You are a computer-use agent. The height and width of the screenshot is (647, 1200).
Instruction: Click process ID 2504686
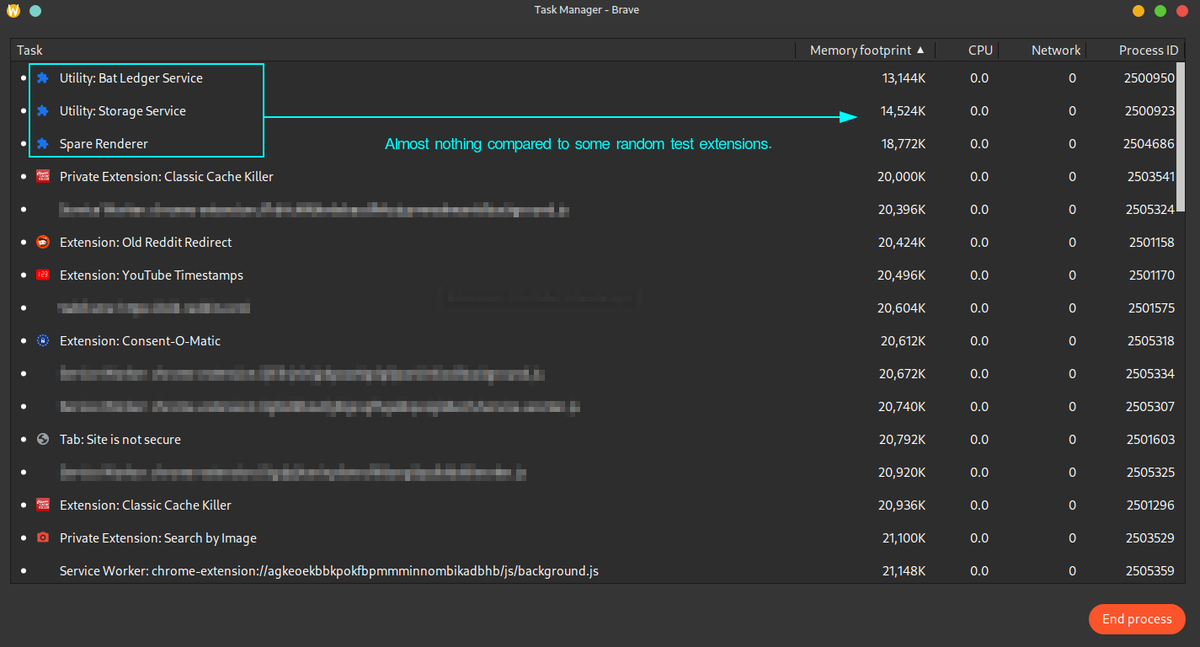click(1150, 144)
